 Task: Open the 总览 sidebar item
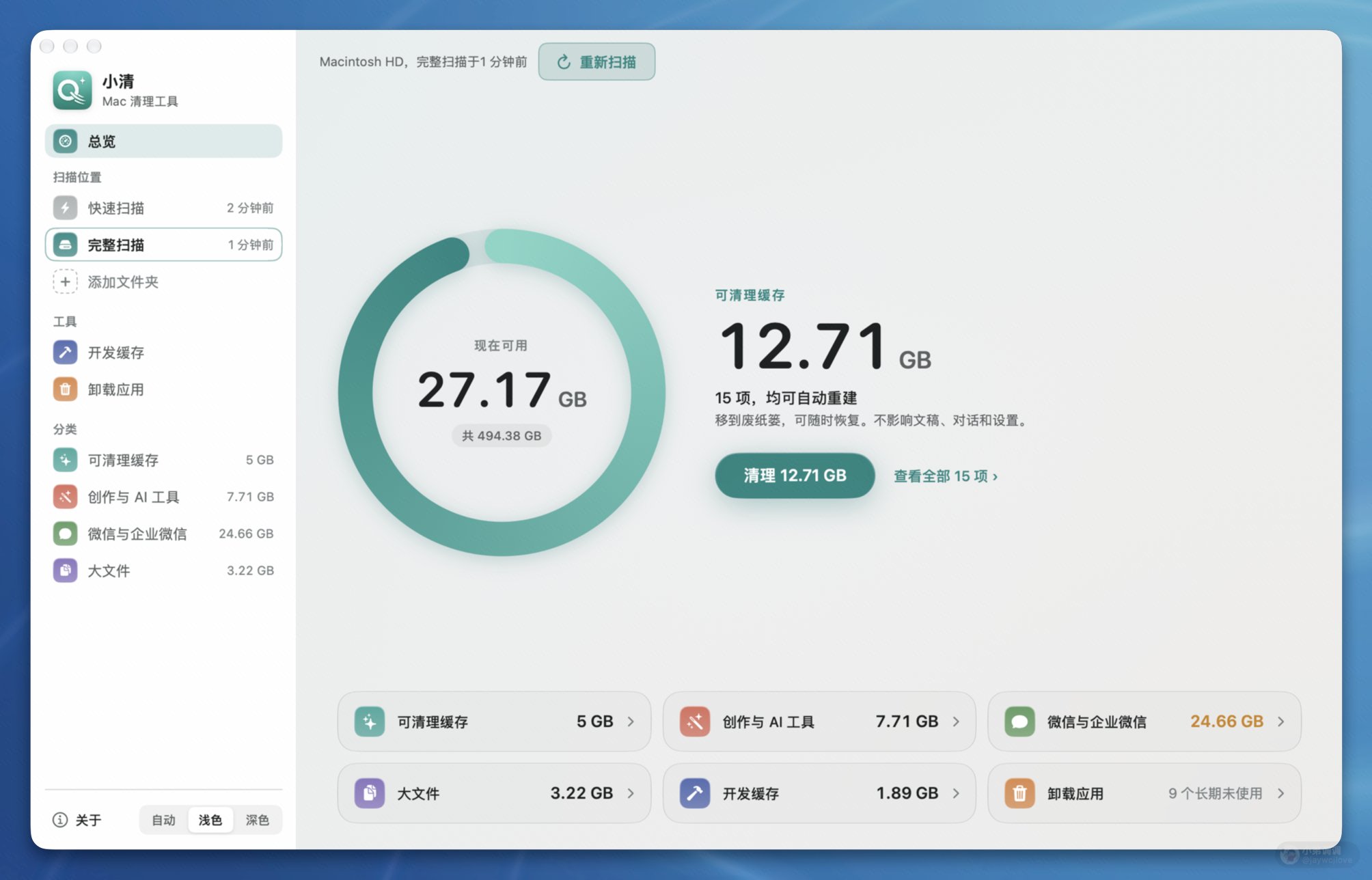164,141
